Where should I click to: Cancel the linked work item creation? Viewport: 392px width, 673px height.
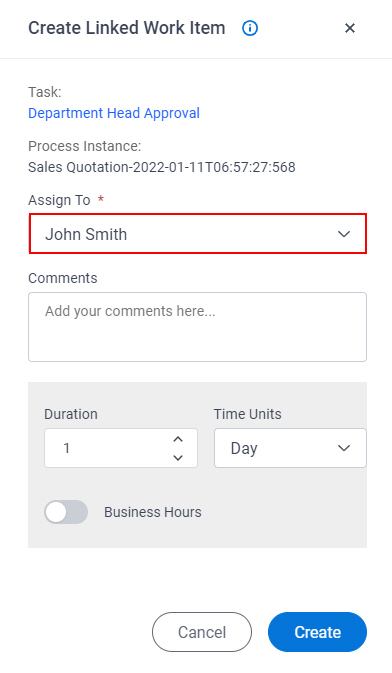click(x=202, y=632)
